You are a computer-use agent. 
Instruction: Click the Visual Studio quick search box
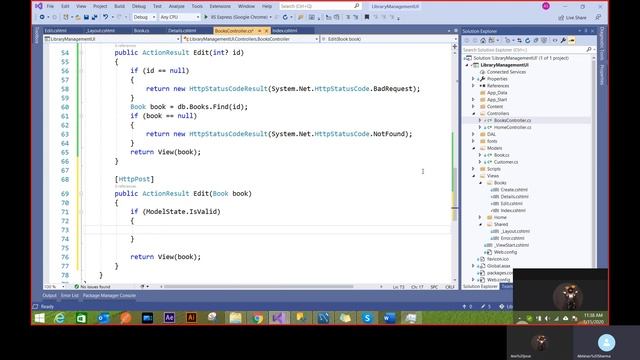point(320,6)
